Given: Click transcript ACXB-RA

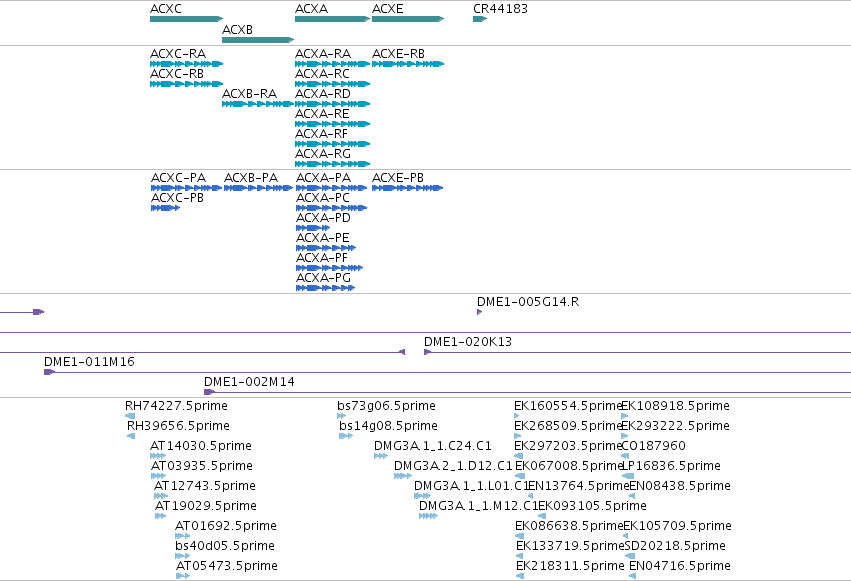Looking at the screenshot, I should click(258, 104).
